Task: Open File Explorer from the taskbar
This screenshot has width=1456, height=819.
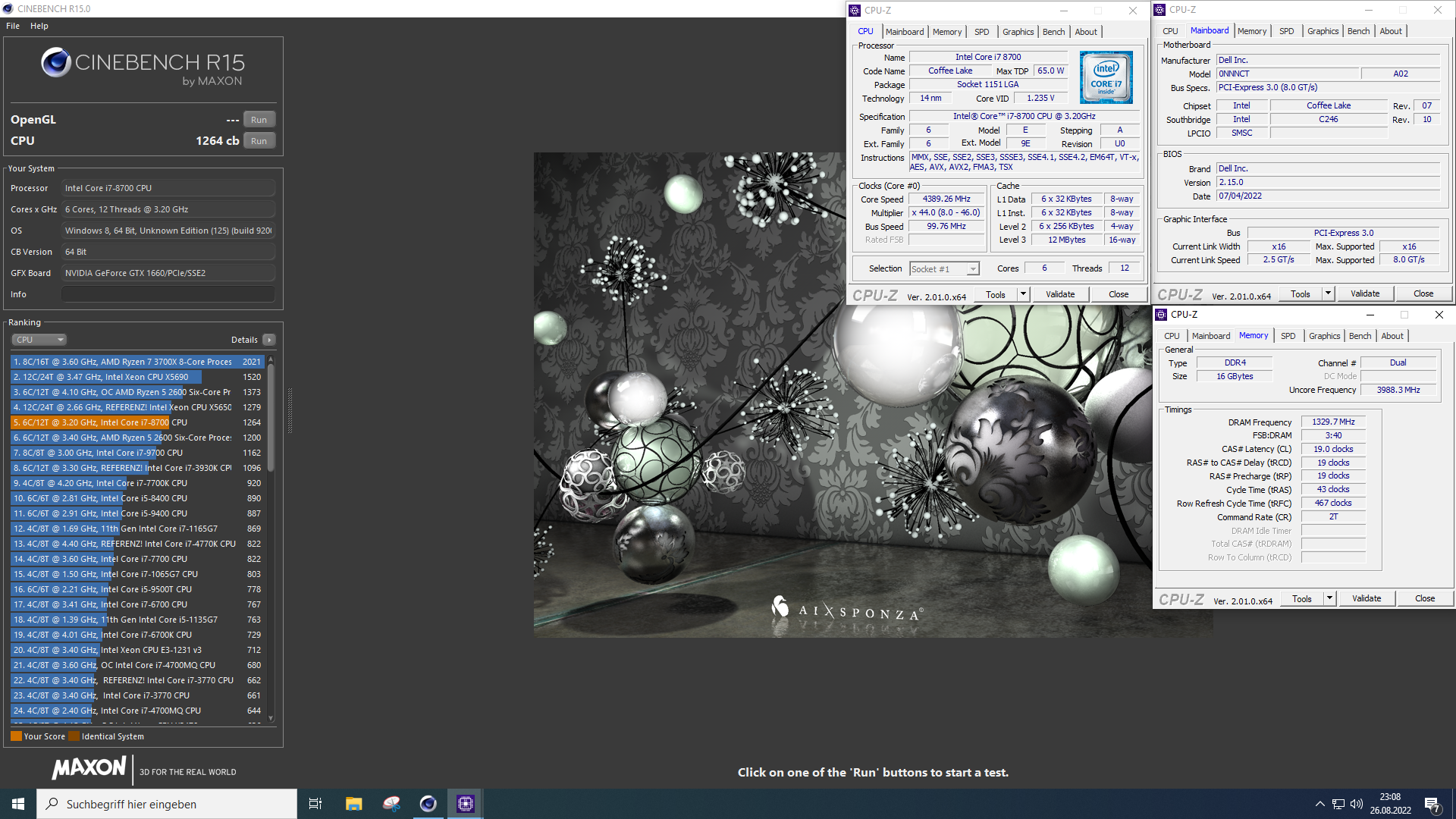Action: tap(353, 804)
